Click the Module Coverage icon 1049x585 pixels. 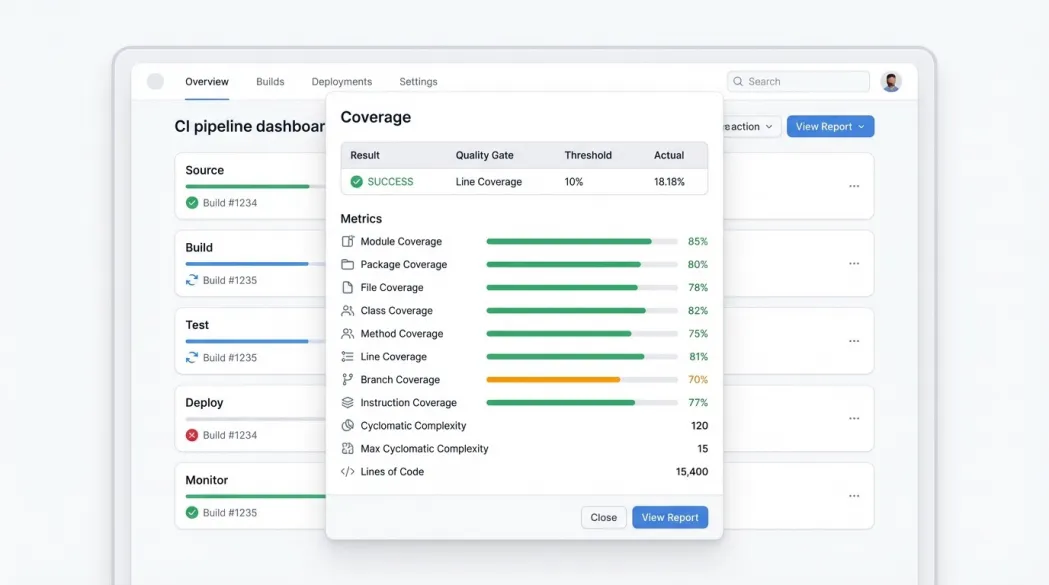(x=348, y=242)
